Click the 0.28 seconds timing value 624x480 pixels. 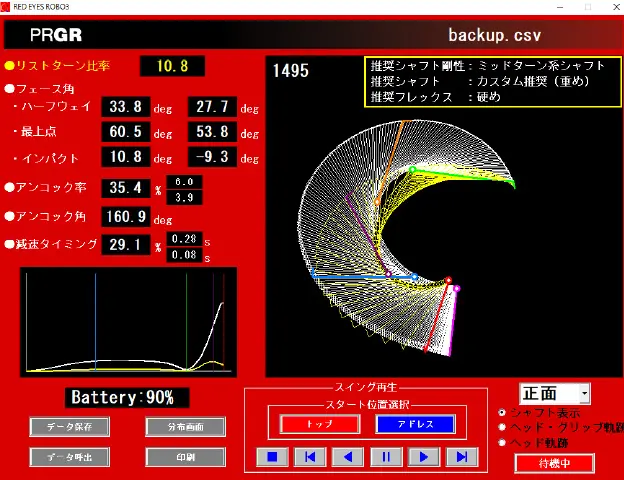pos(184,239)
